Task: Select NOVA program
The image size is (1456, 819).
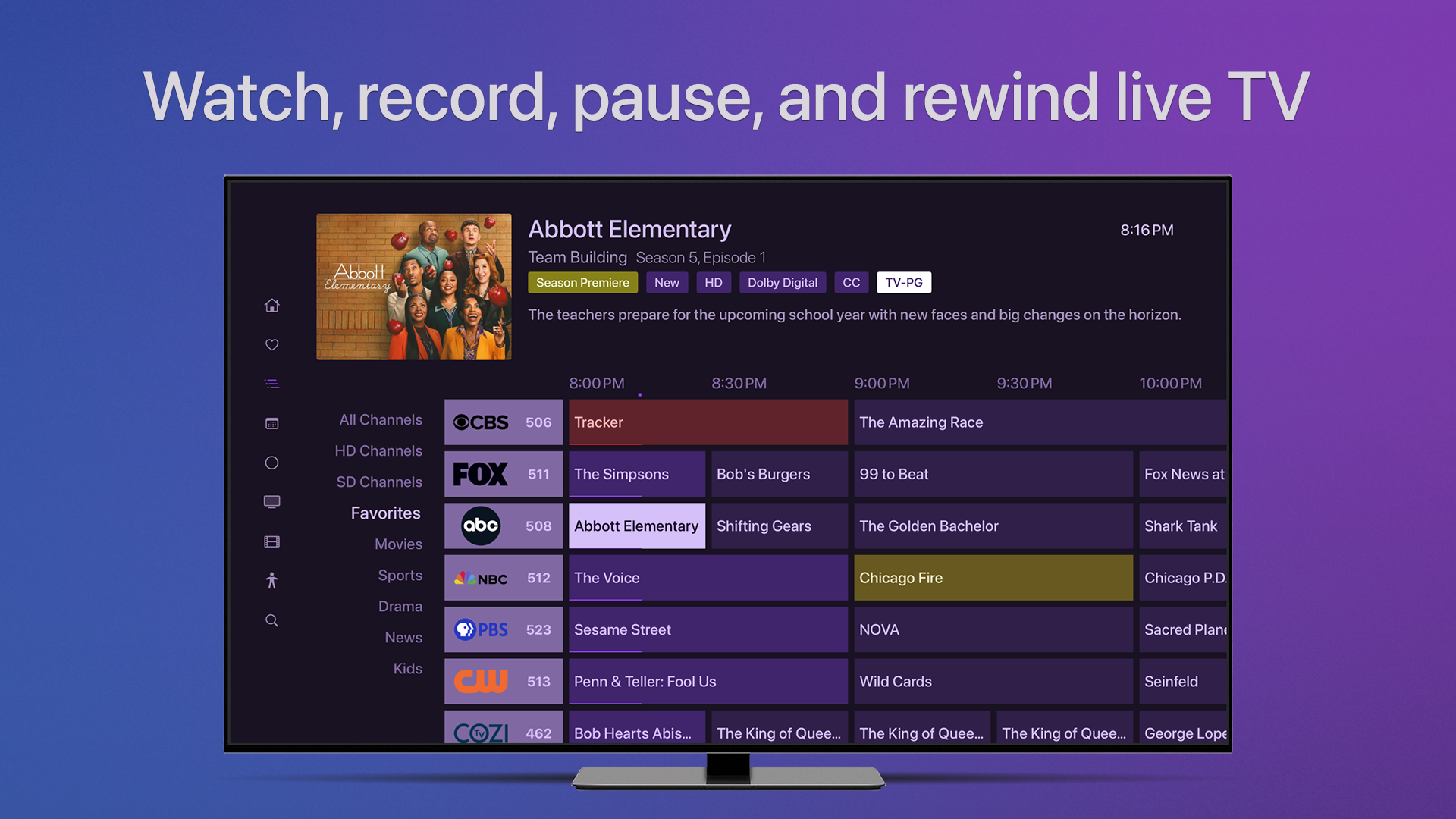Action: click(993, 629)
